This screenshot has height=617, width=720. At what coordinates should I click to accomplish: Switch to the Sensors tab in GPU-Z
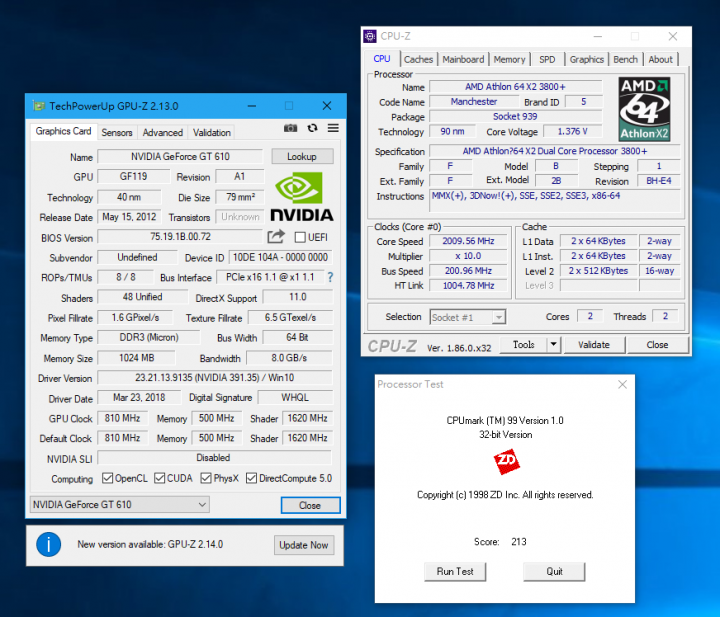[117, 133]
